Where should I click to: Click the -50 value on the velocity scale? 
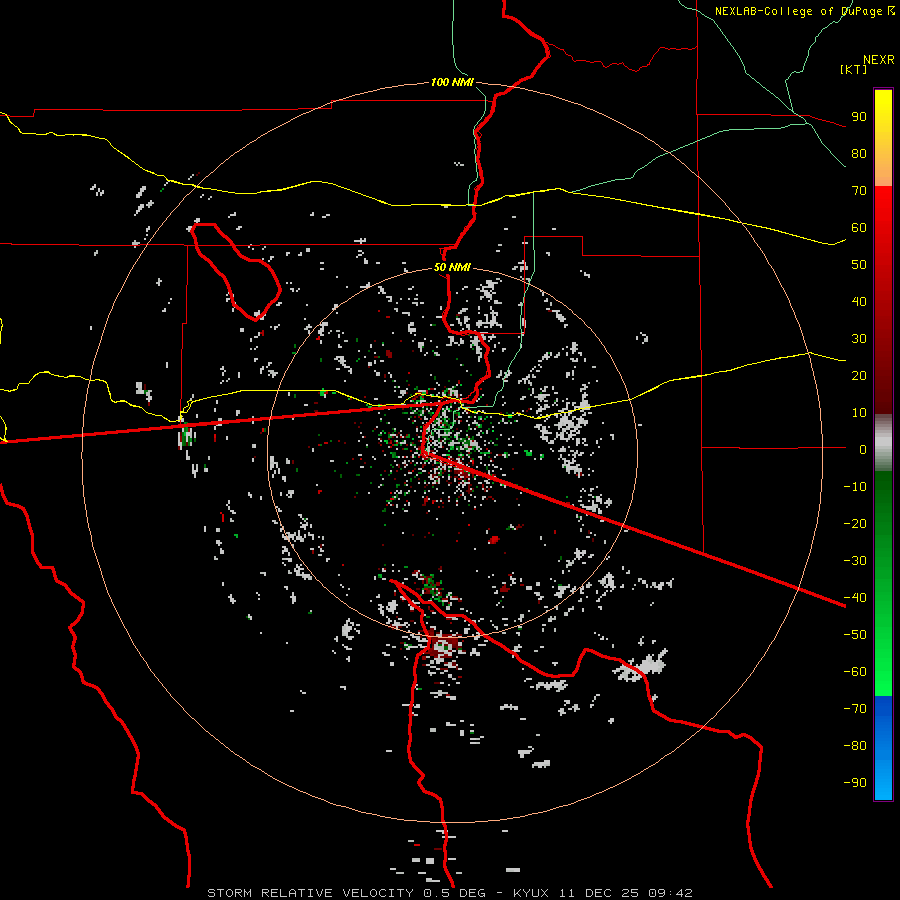coord(855,634)
